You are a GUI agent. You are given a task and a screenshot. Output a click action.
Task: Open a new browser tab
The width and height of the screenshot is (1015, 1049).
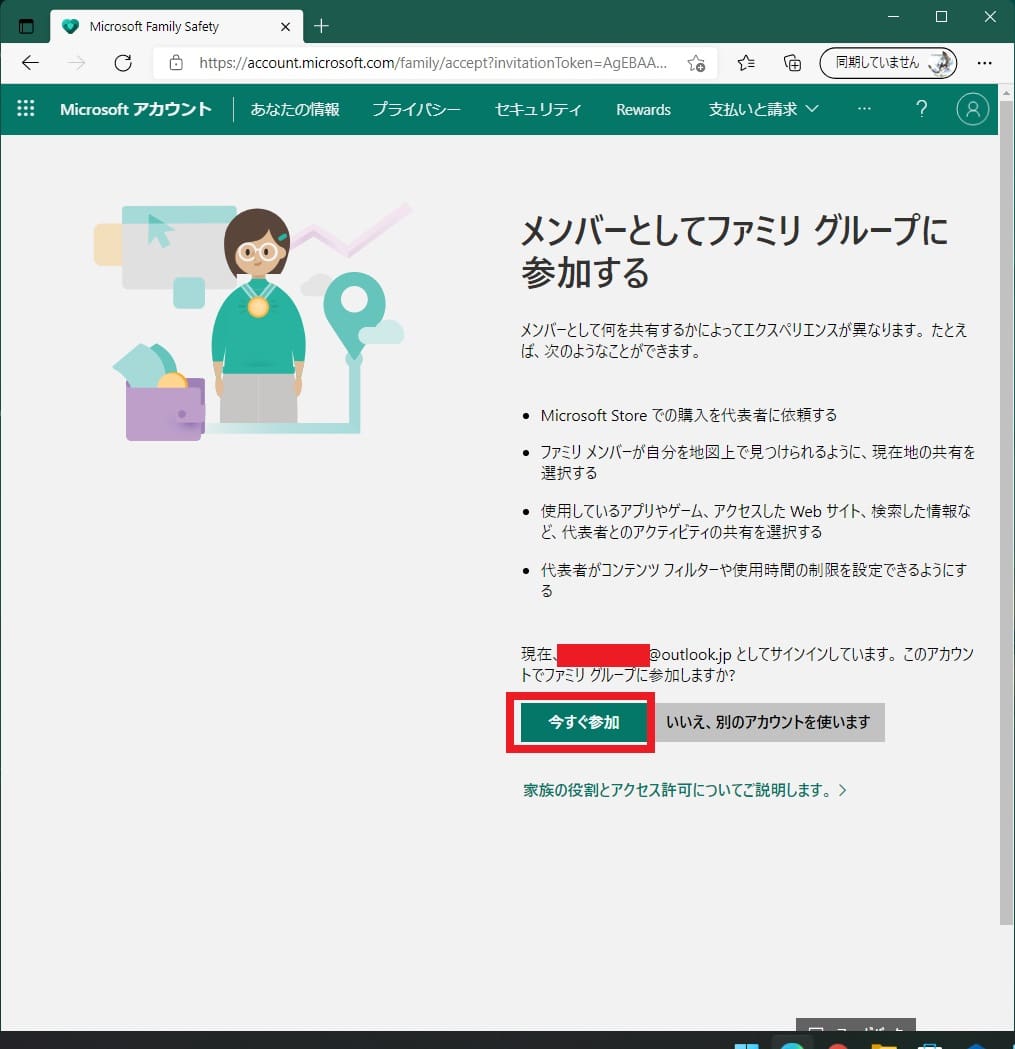click(x=321, y=27)
